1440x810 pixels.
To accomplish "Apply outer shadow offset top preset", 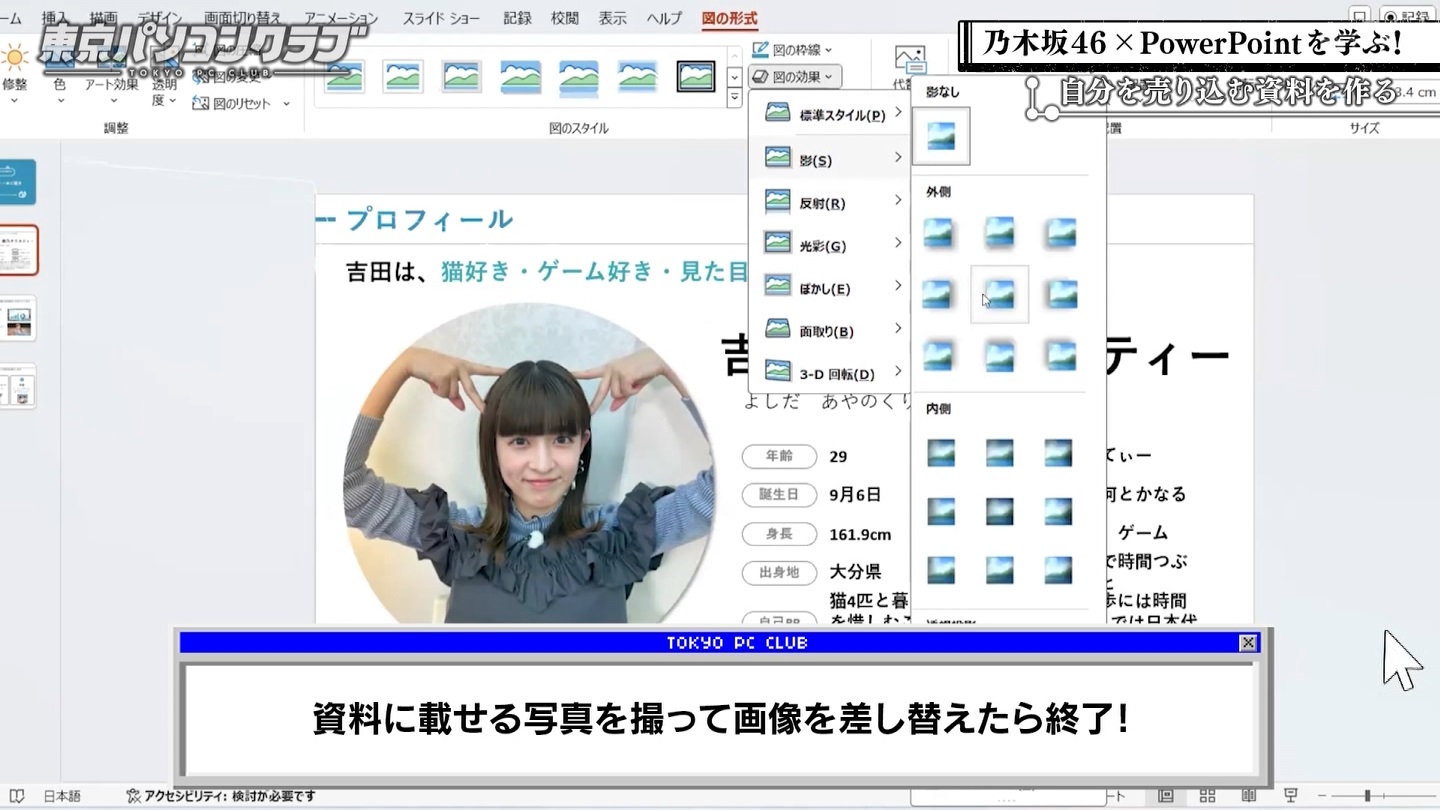I will [x=999, y=355].
